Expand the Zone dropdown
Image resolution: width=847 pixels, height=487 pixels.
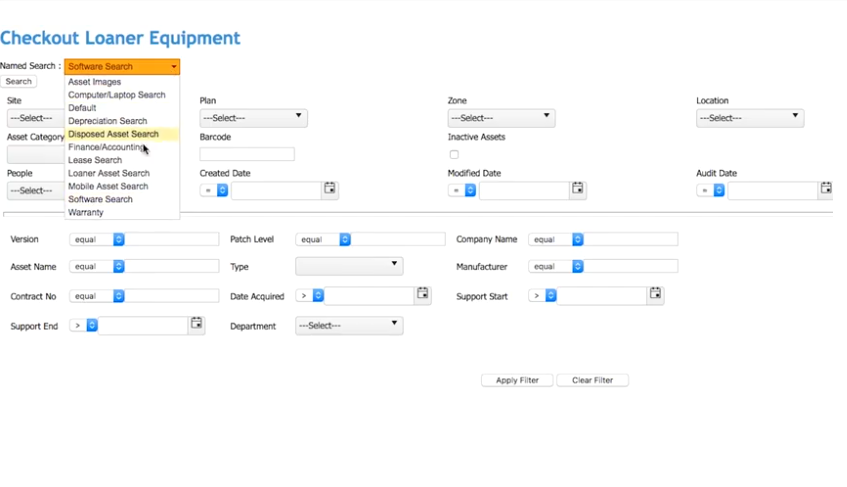point(500,118)
